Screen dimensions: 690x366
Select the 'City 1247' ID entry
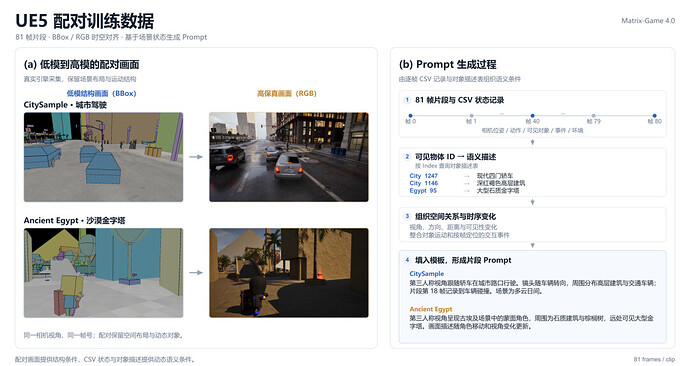tap(424, 176)
